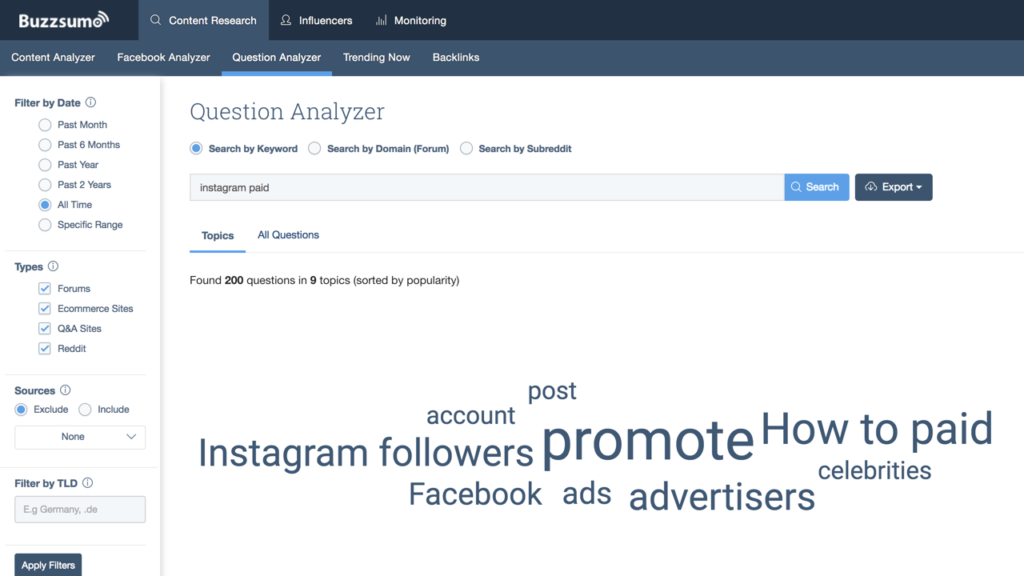Click the Sources info icon
This screenshot has width=1024, height=576.
click(65, 390)
